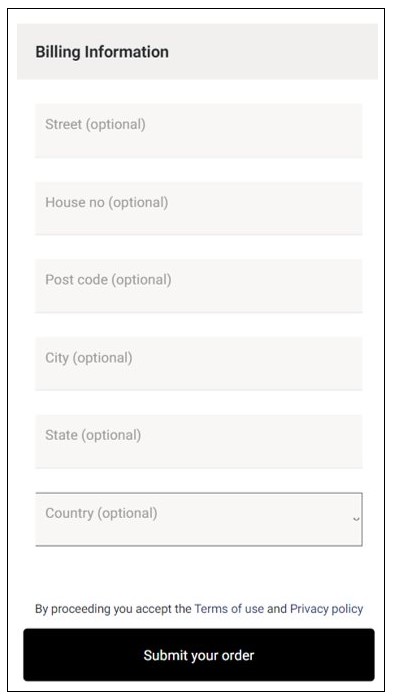
Task: Select the Post code (optional) input
Action: (199, 286)
